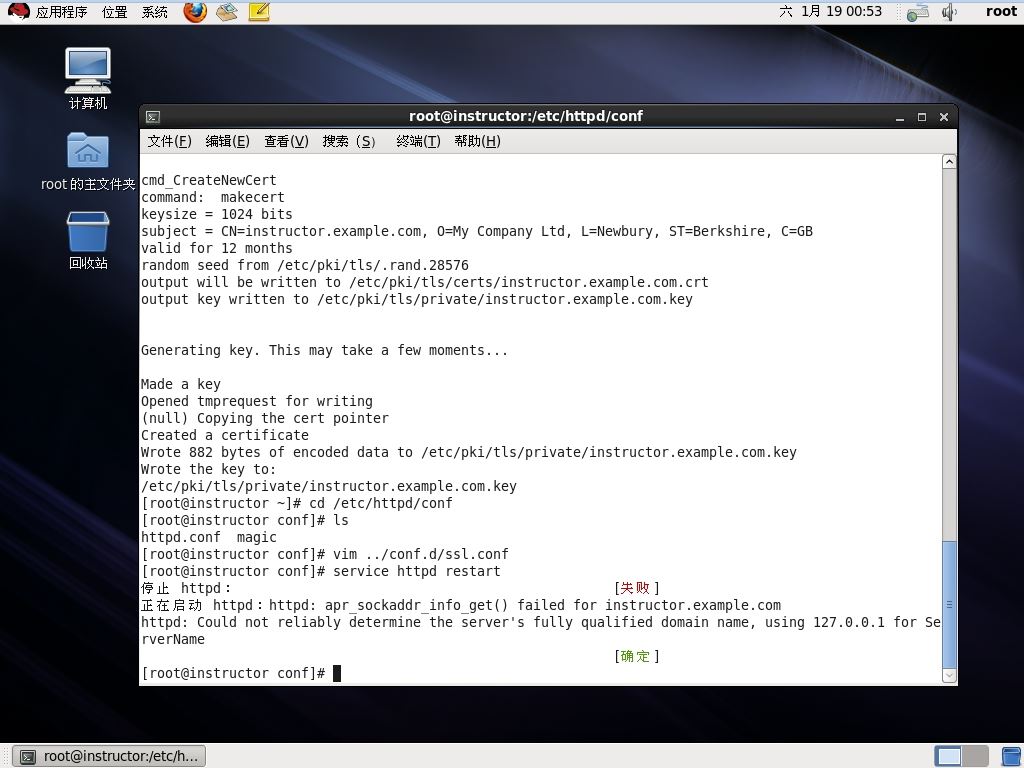Open the terminal 帮助(H) menu

[477, 141]
